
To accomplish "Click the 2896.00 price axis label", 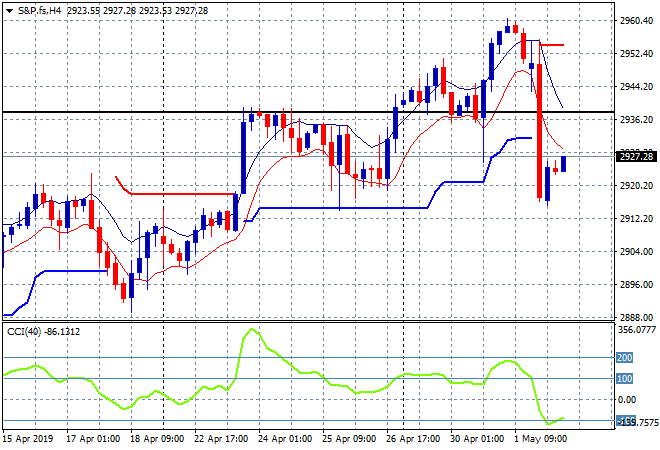I will pyautogui.click(x=636, y=285).
